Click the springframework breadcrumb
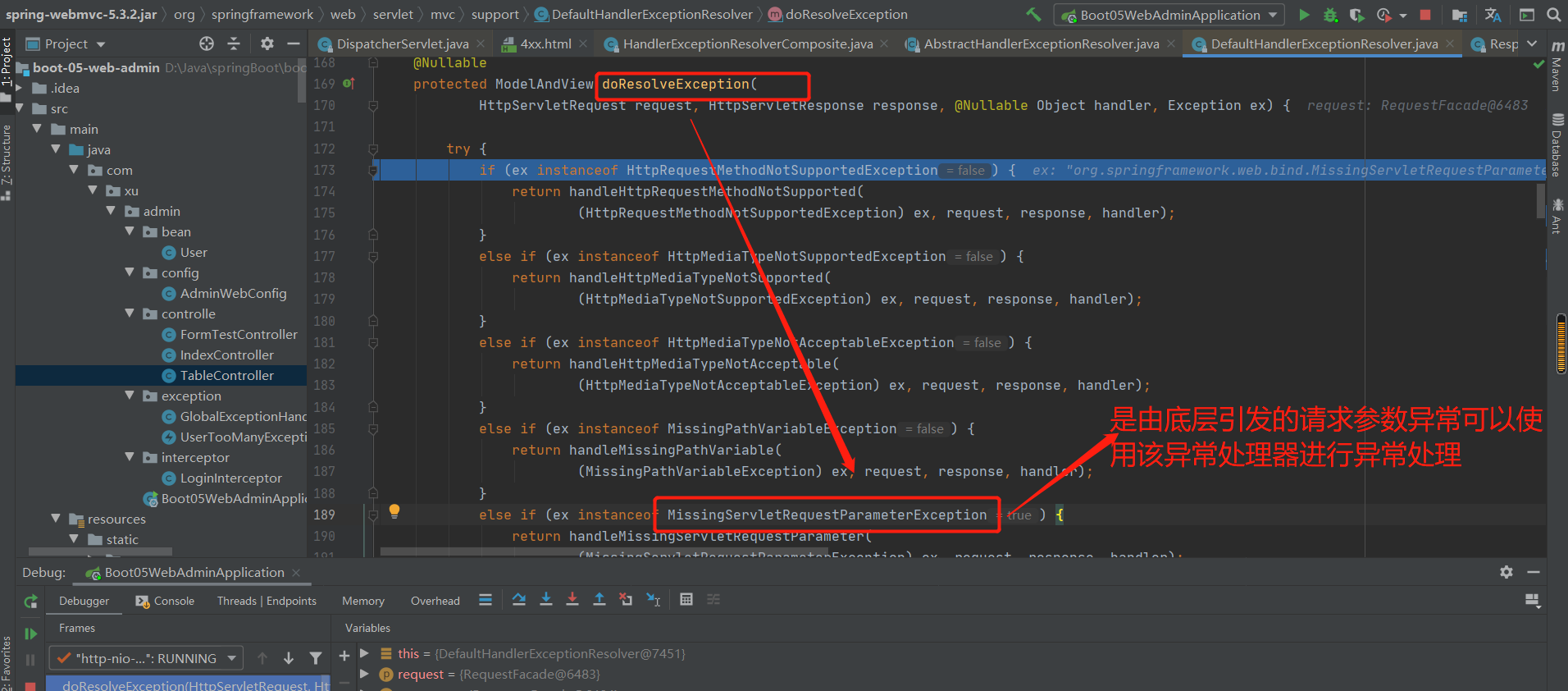 [x=262, y=15]
